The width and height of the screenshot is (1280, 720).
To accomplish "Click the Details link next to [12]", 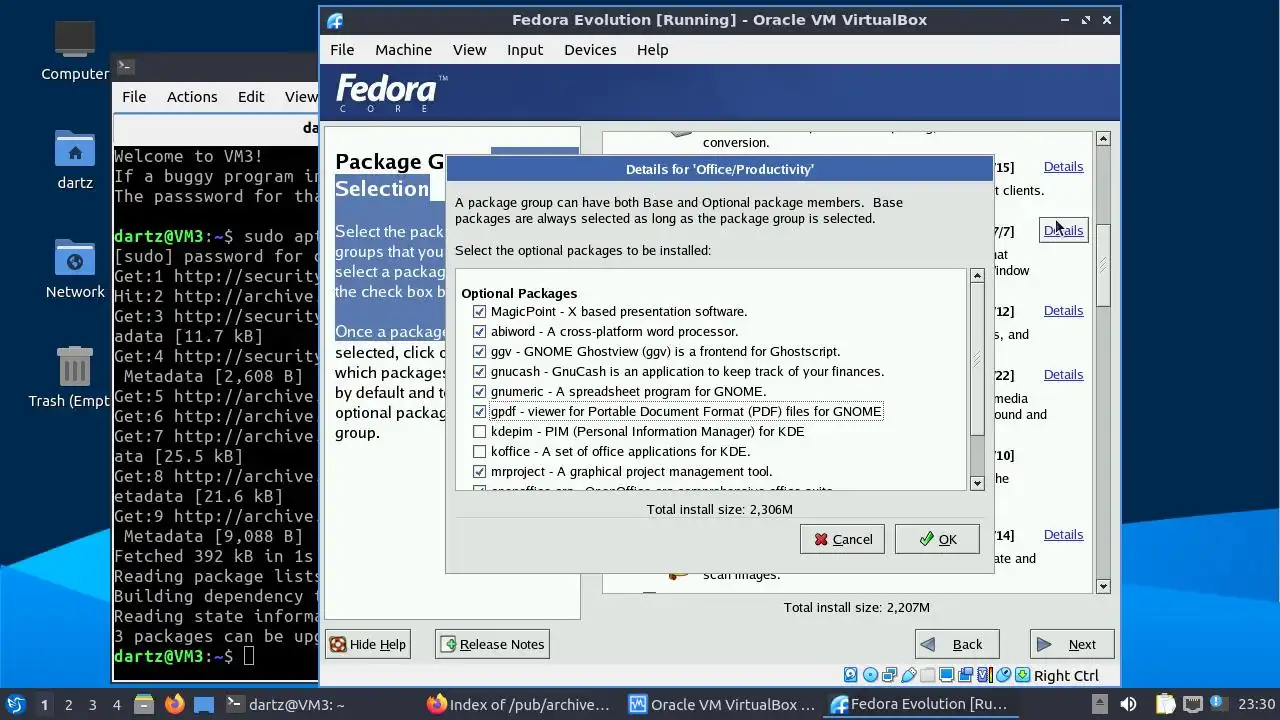I will point(1063,310).
